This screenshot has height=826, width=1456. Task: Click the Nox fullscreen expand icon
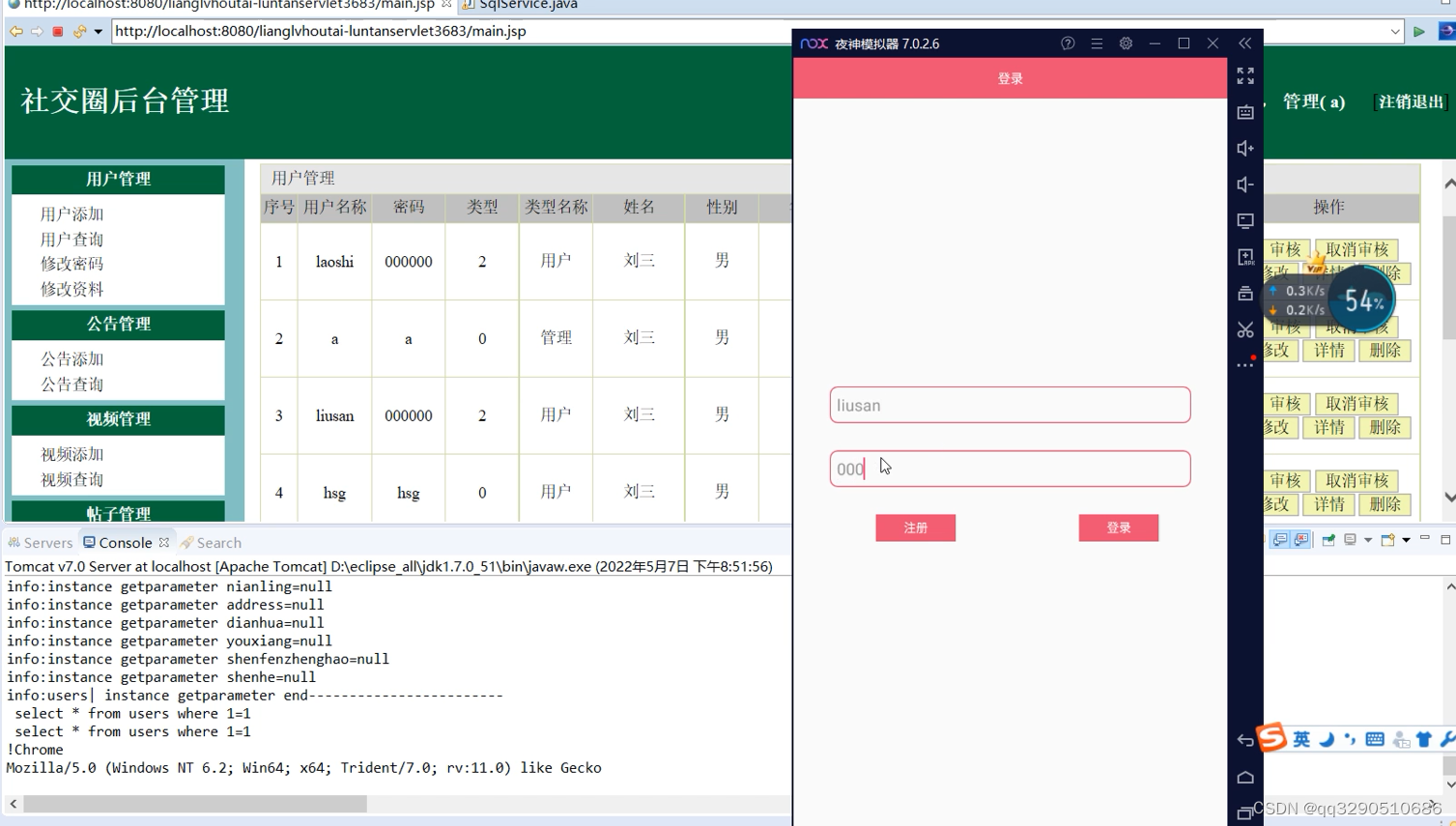coord(1245,75)
